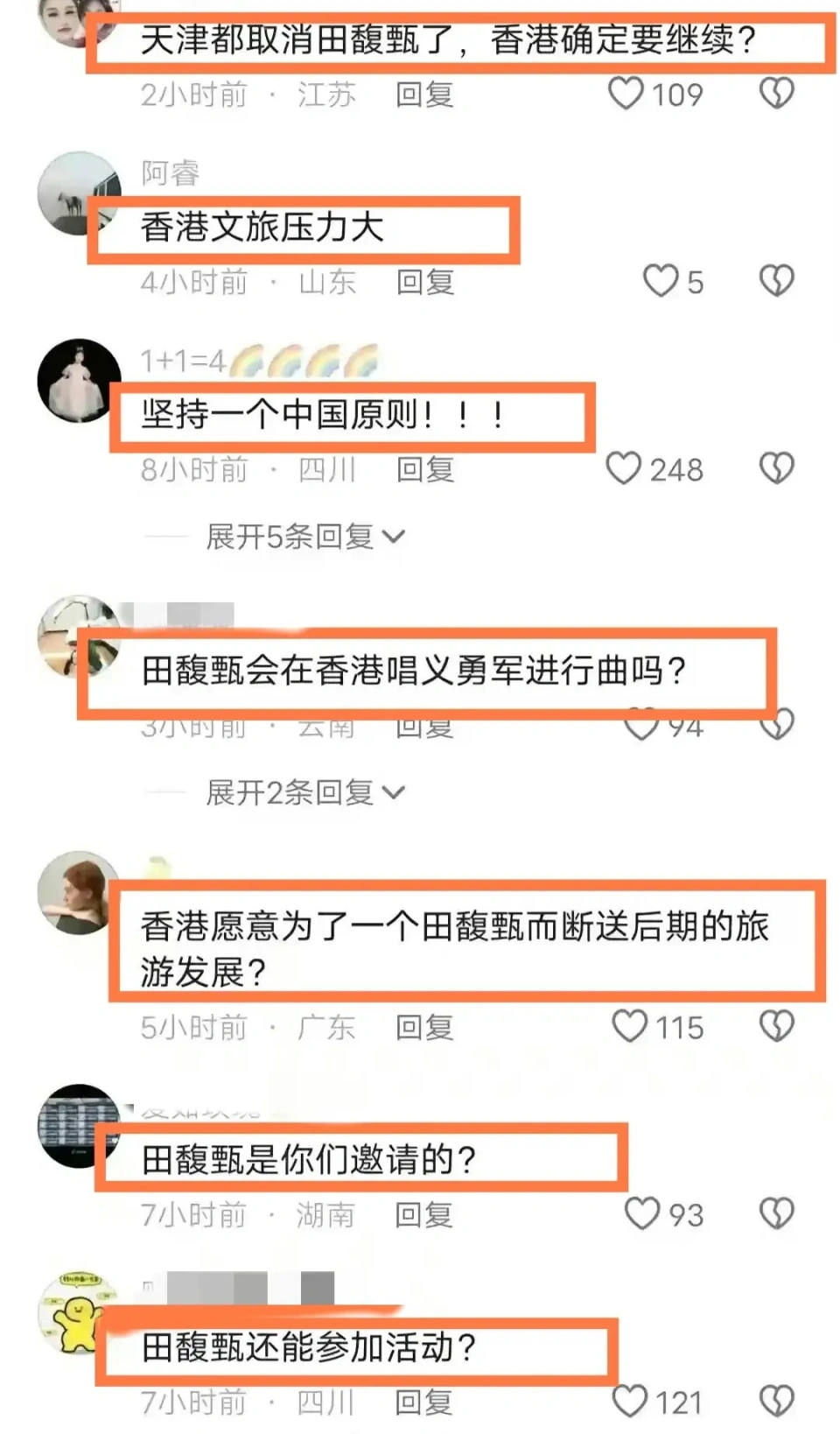The width and height of the screenshot is (840, 1434).
Task: Dislike the Jiangsu comment with broken heart
Action: coord(776,94)
